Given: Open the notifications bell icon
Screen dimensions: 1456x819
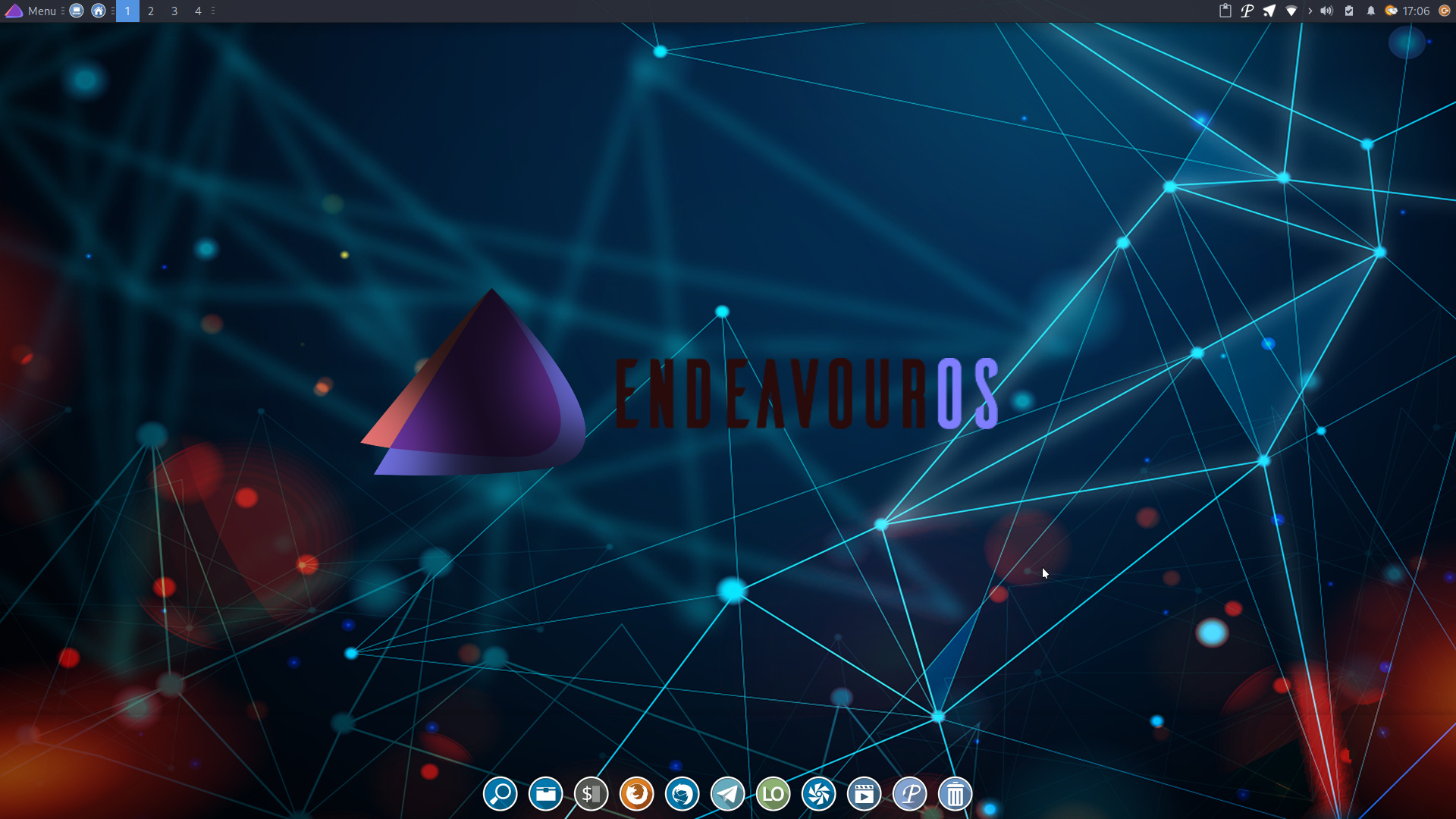Looking at the screenshot, I should pos(1370,11).
